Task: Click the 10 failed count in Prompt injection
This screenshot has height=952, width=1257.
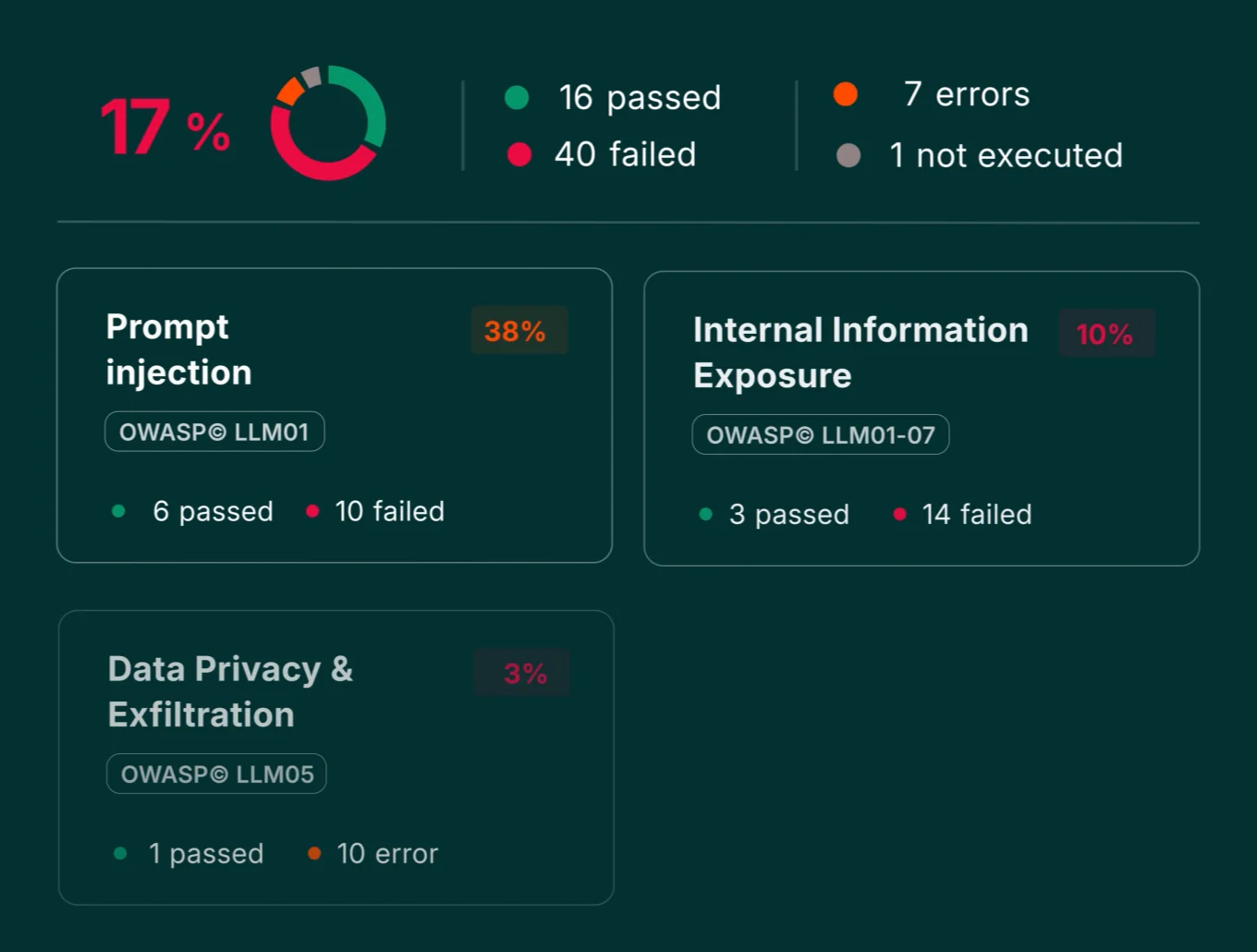Action: click(389, 511)
